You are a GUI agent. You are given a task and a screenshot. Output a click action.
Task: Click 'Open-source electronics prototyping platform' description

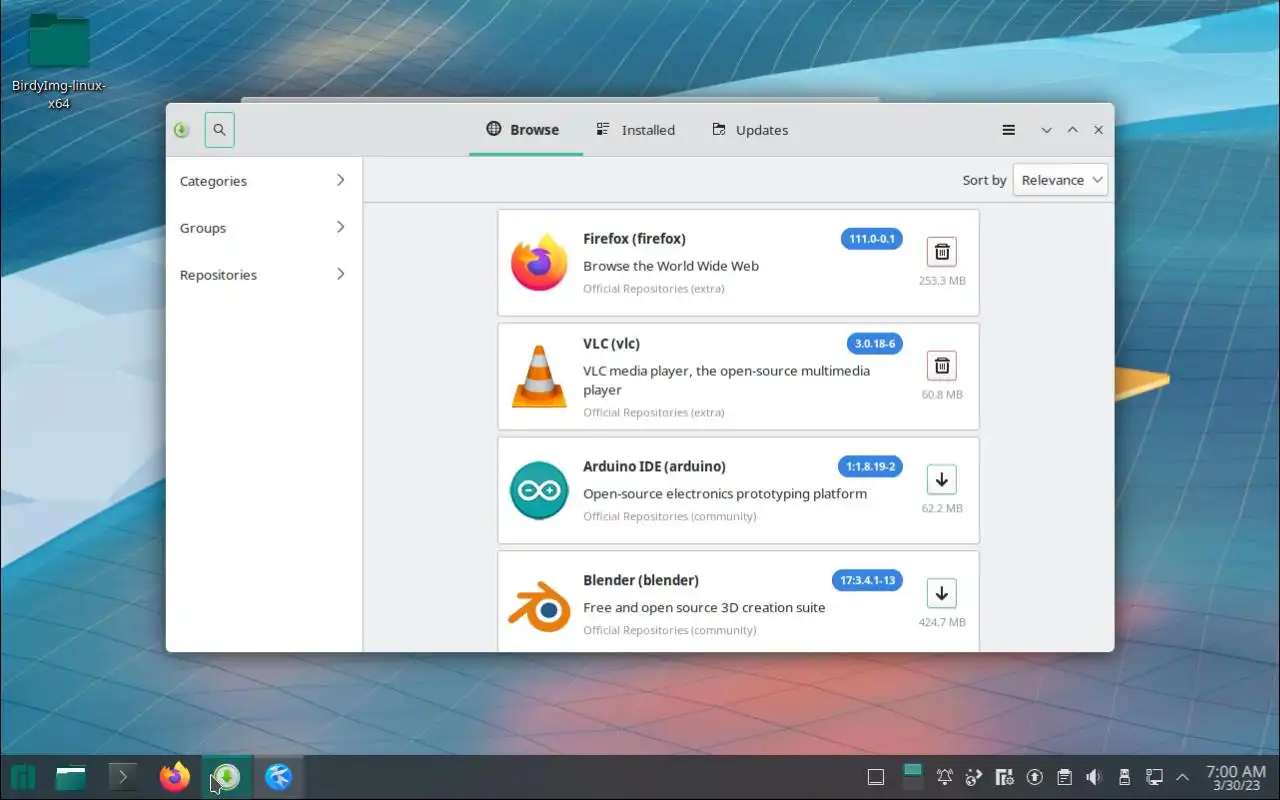(x=725, y=494)
